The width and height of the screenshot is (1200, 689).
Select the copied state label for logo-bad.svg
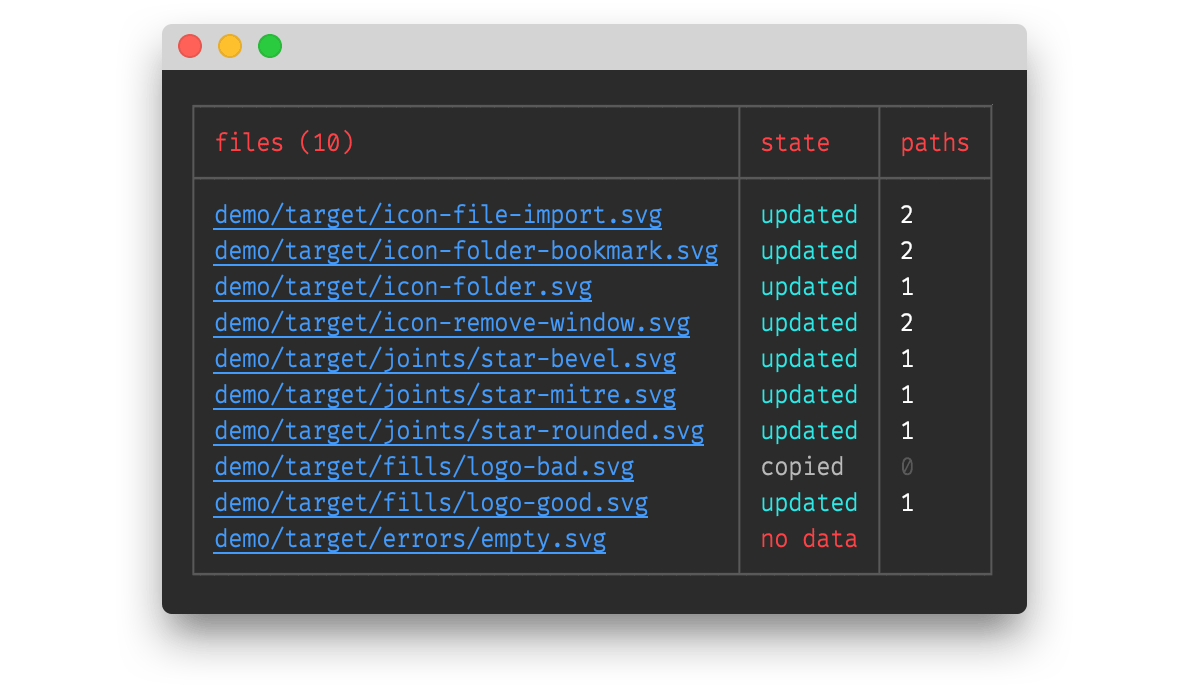click(802, 467)
